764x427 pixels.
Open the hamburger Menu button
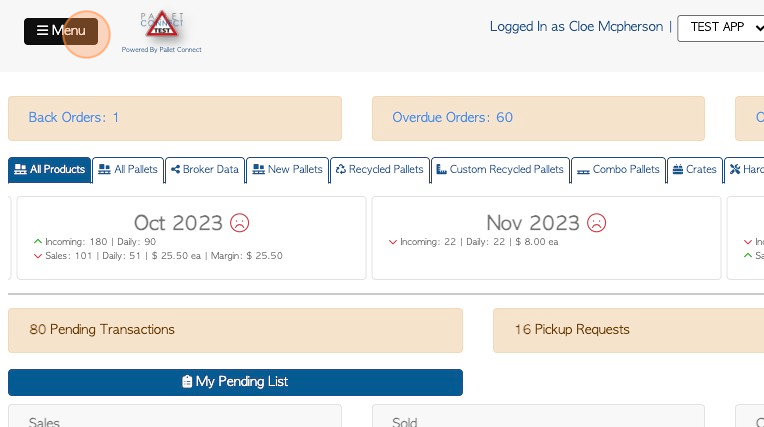point(61,31)
